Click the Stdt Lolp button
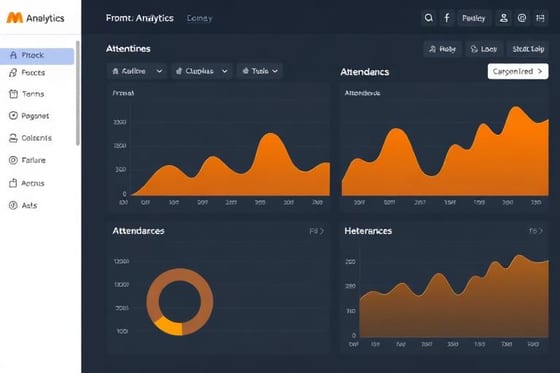 click(528, 49)
